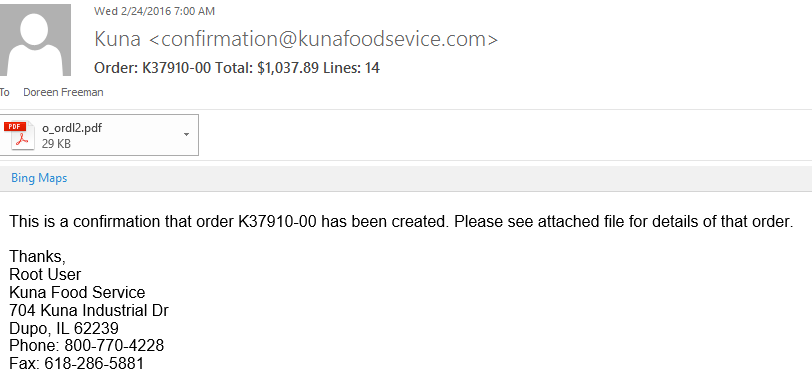The height and width of the screenshot is (382, 812).
Task: Click the fax number 618-286-5881
Action: pyautogui.click(x=94, y=363)
